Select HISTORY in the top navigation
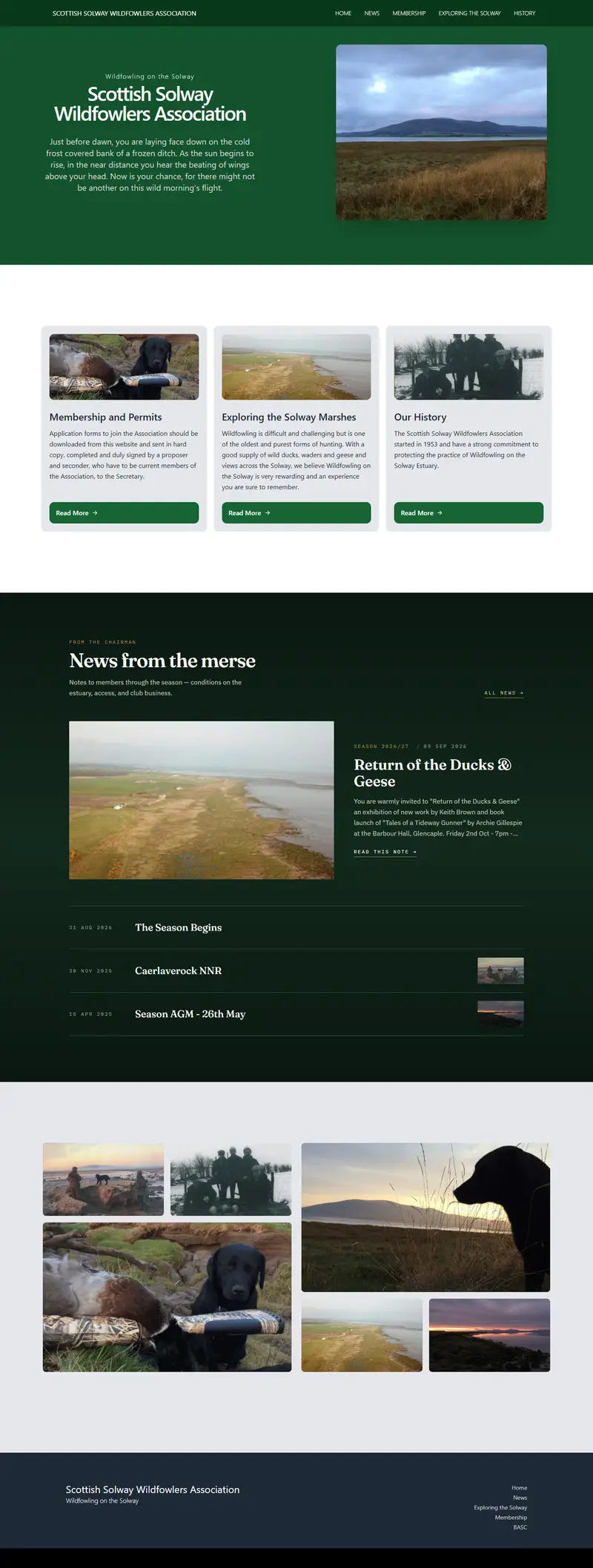This screenshot has height=1568, width=593. pos(525,13)
